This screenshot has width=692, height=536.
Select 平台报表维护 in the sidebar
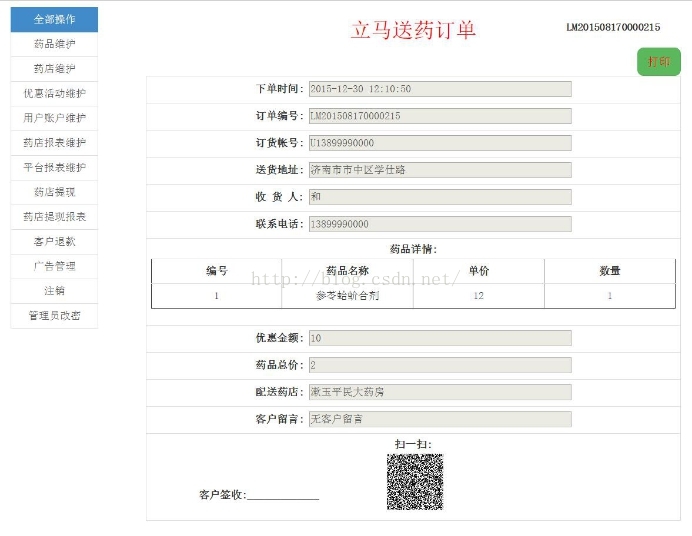click(54, 168)
